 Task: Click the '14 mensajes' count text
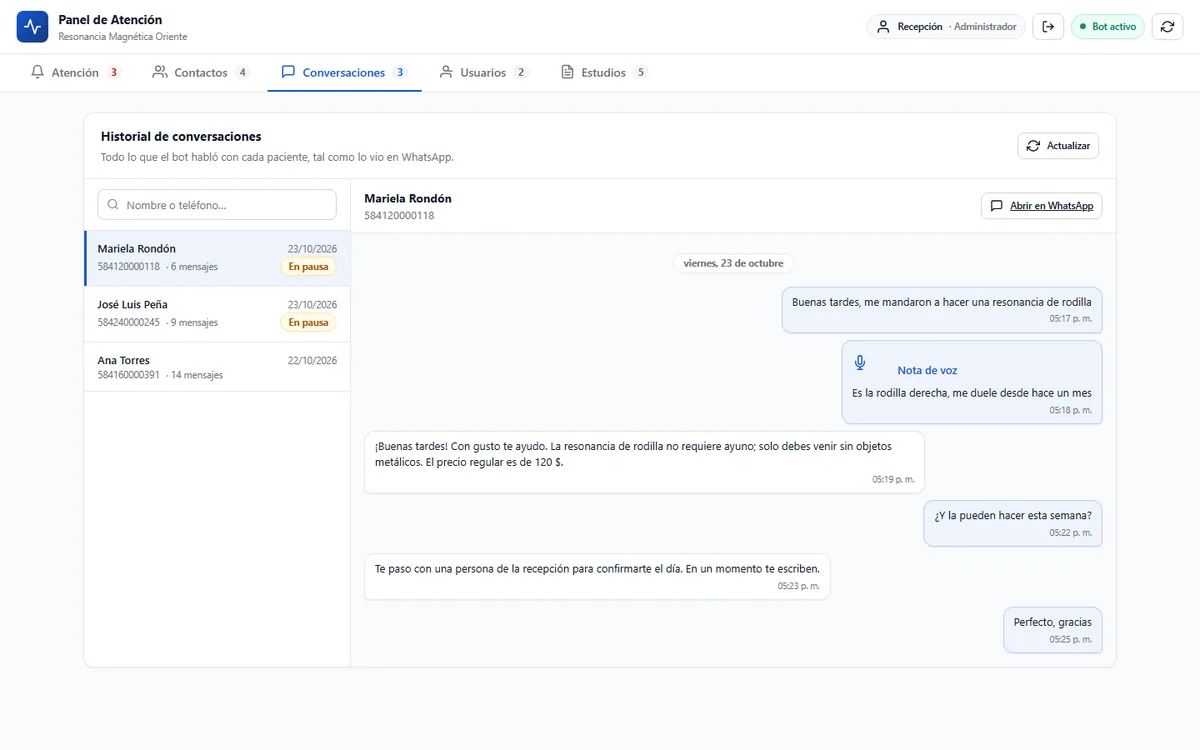click(x=197, y=375)
